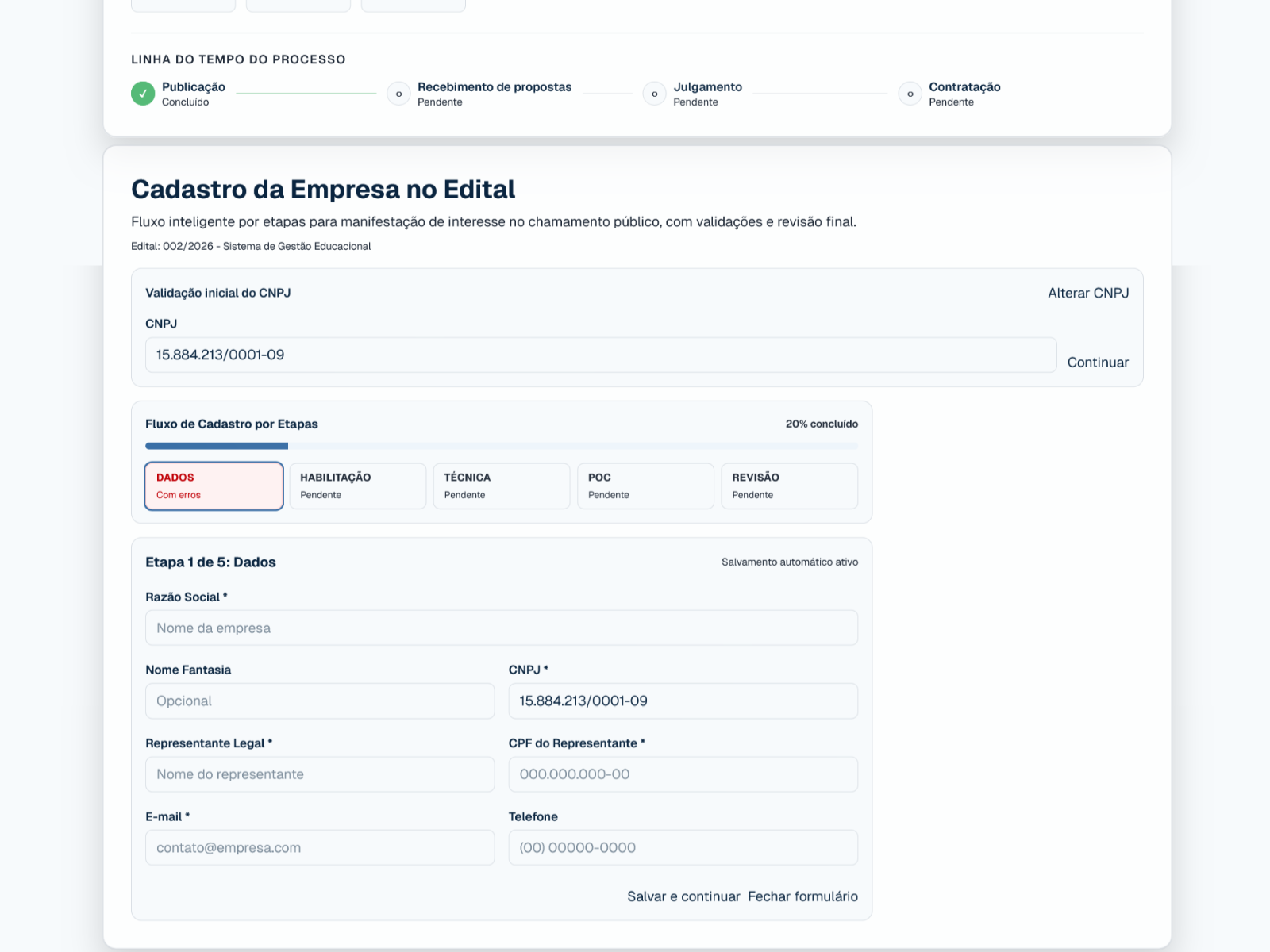The height and width of the screenshot is (952, 1270).
Task: Click the 'Fluxo de Cadastro por Etapas' title
Action: (x=232, y=424)
